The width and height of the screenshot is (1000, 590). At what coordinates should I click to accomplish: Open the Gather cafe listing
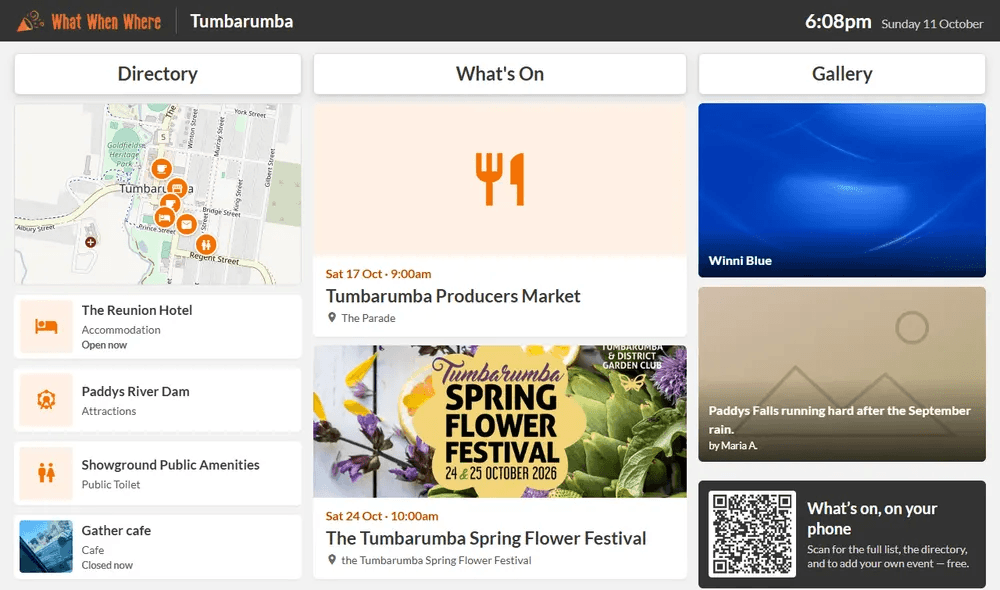pos(158,547)
